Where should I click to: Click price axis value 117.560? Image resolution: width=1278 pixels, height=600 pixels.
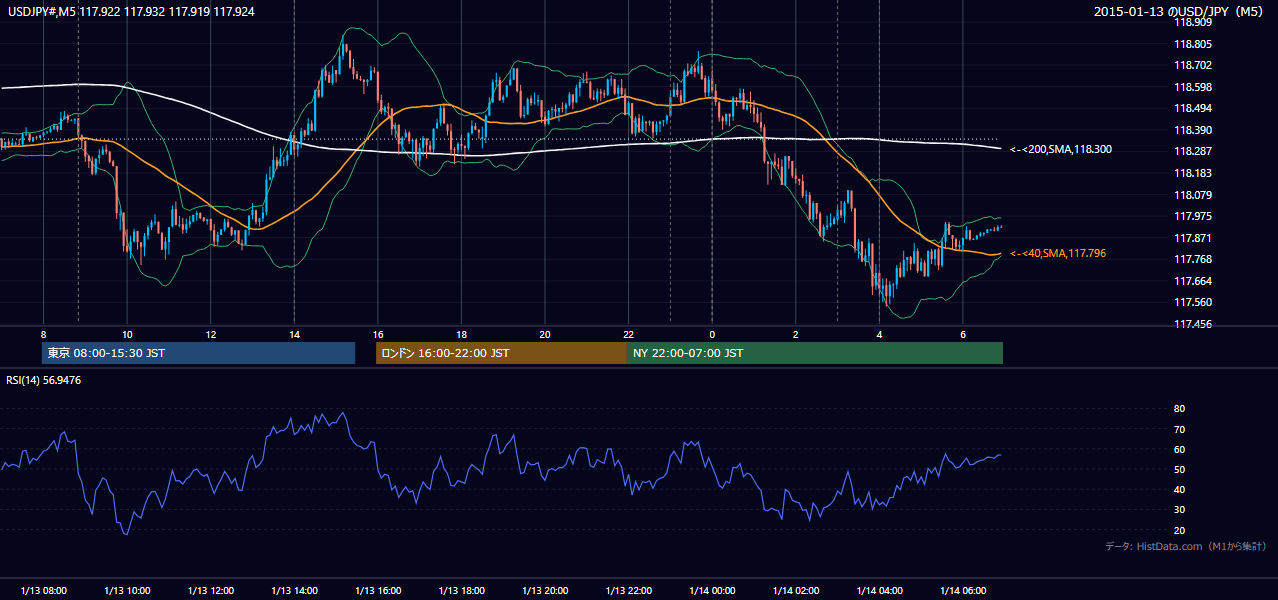pos(1191,302)
